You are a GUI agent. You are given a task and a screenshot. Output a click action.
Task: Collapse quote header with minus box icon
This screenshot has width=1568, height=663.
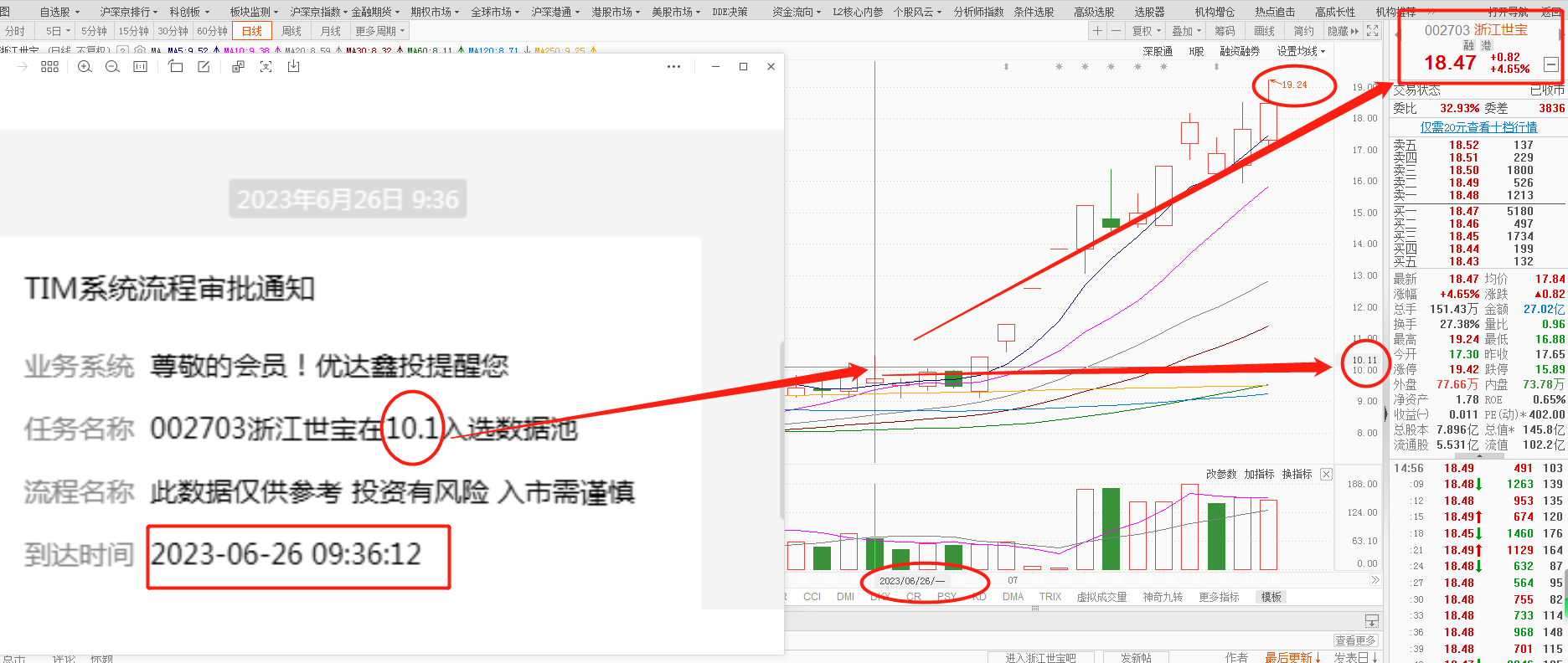click(x=1550, y=64)
